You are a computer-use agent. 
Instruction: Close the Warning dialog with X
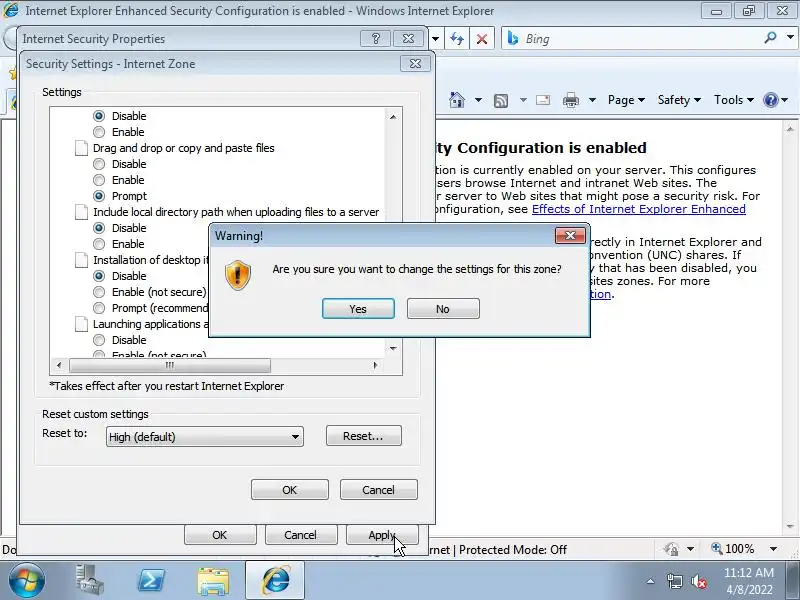pos(570,235)
